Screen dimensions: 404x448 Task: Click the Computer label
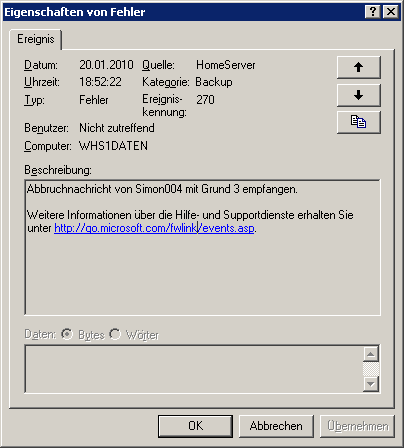click(x=48, y=146)
